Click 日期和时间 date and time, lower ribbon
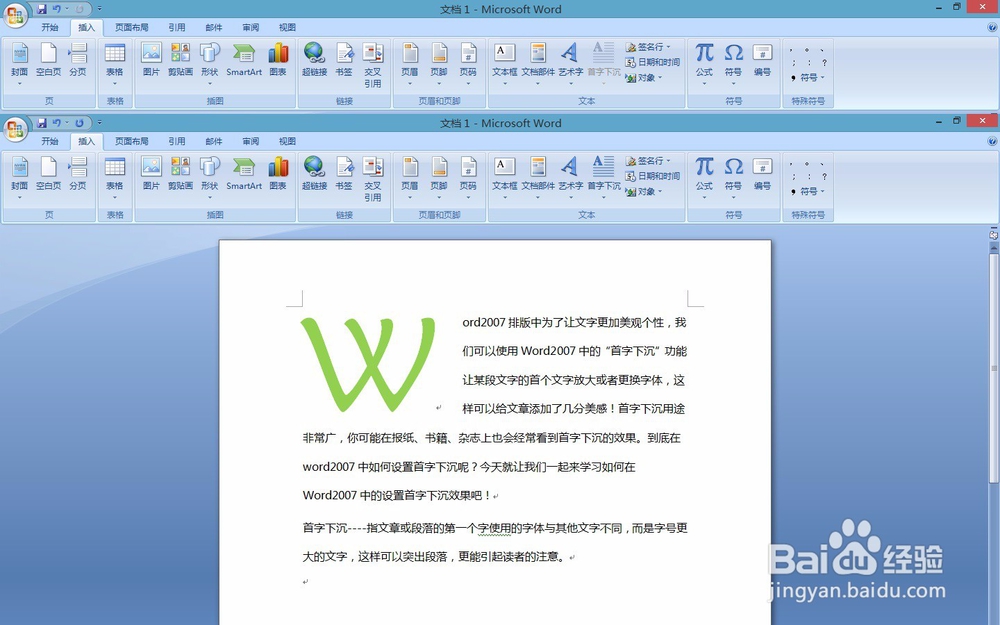Image resolution: width=1000 pixels, height=625 pixels. (652, 176)
